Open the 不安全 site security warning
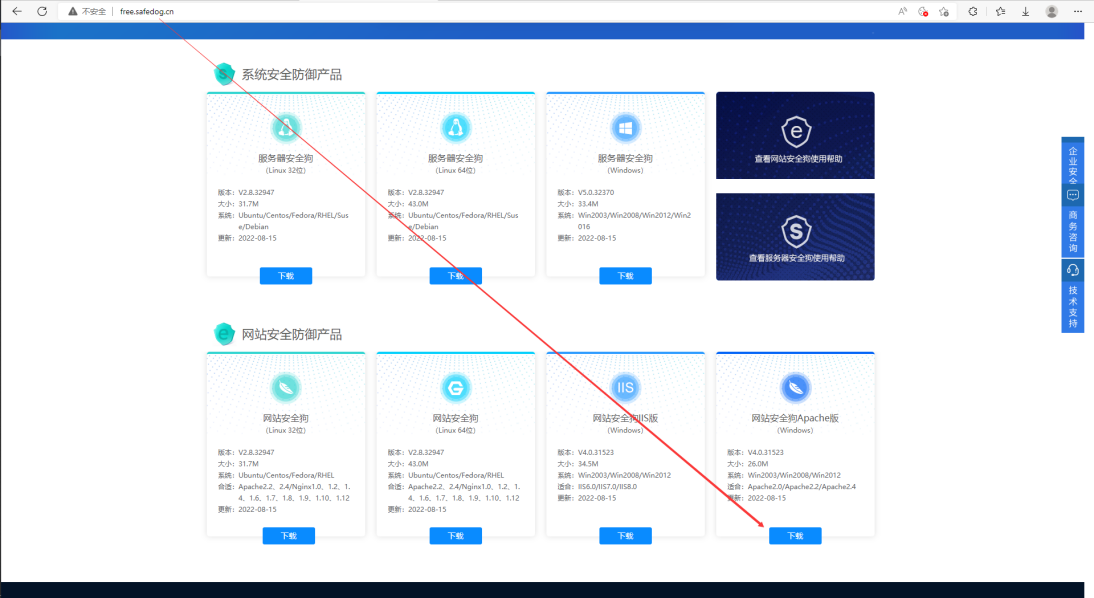Image resolution: width=1094 pixels, height=598 pixels. point(87,11)
